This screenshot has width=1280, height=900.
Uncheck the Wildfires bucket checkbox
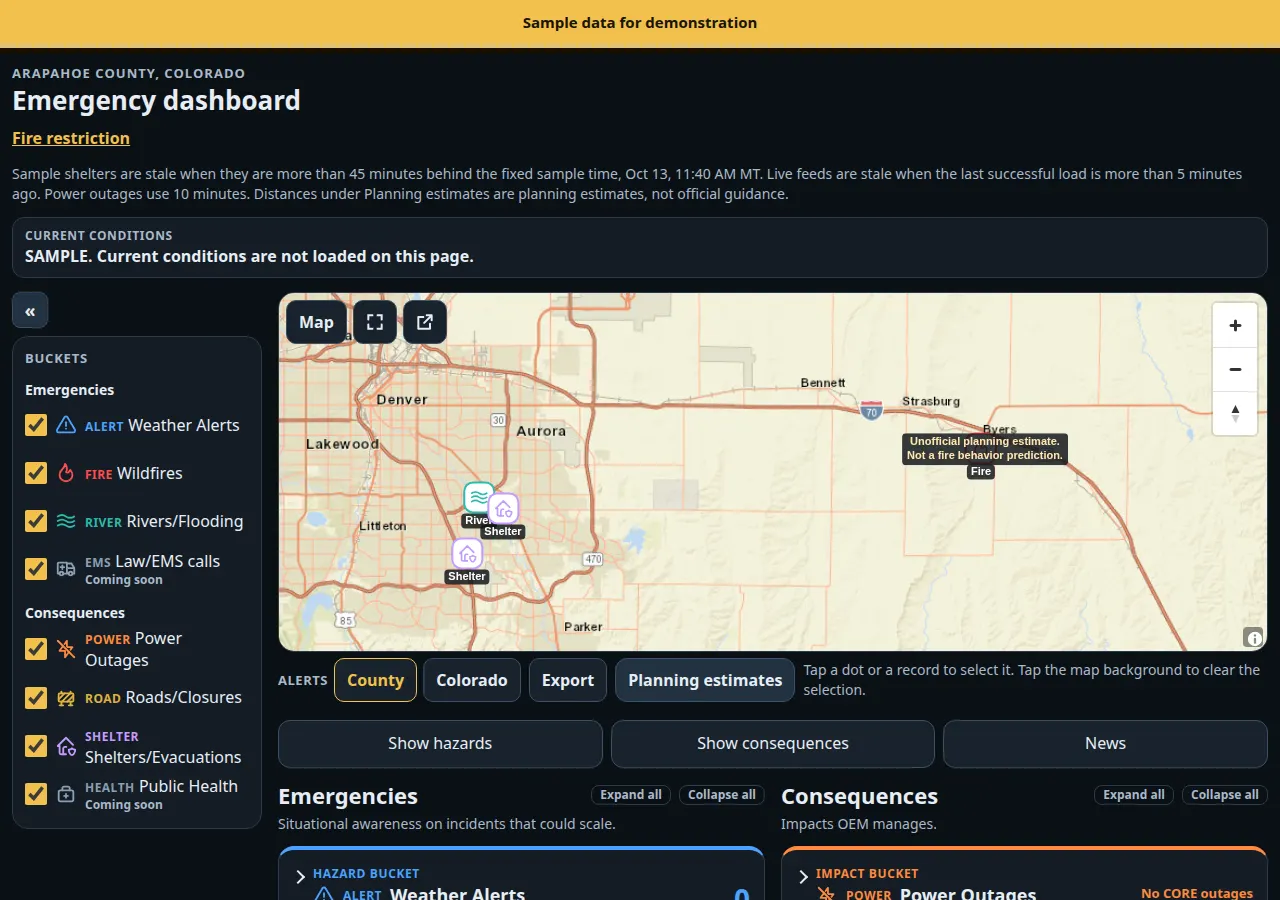tap(36, 473)
